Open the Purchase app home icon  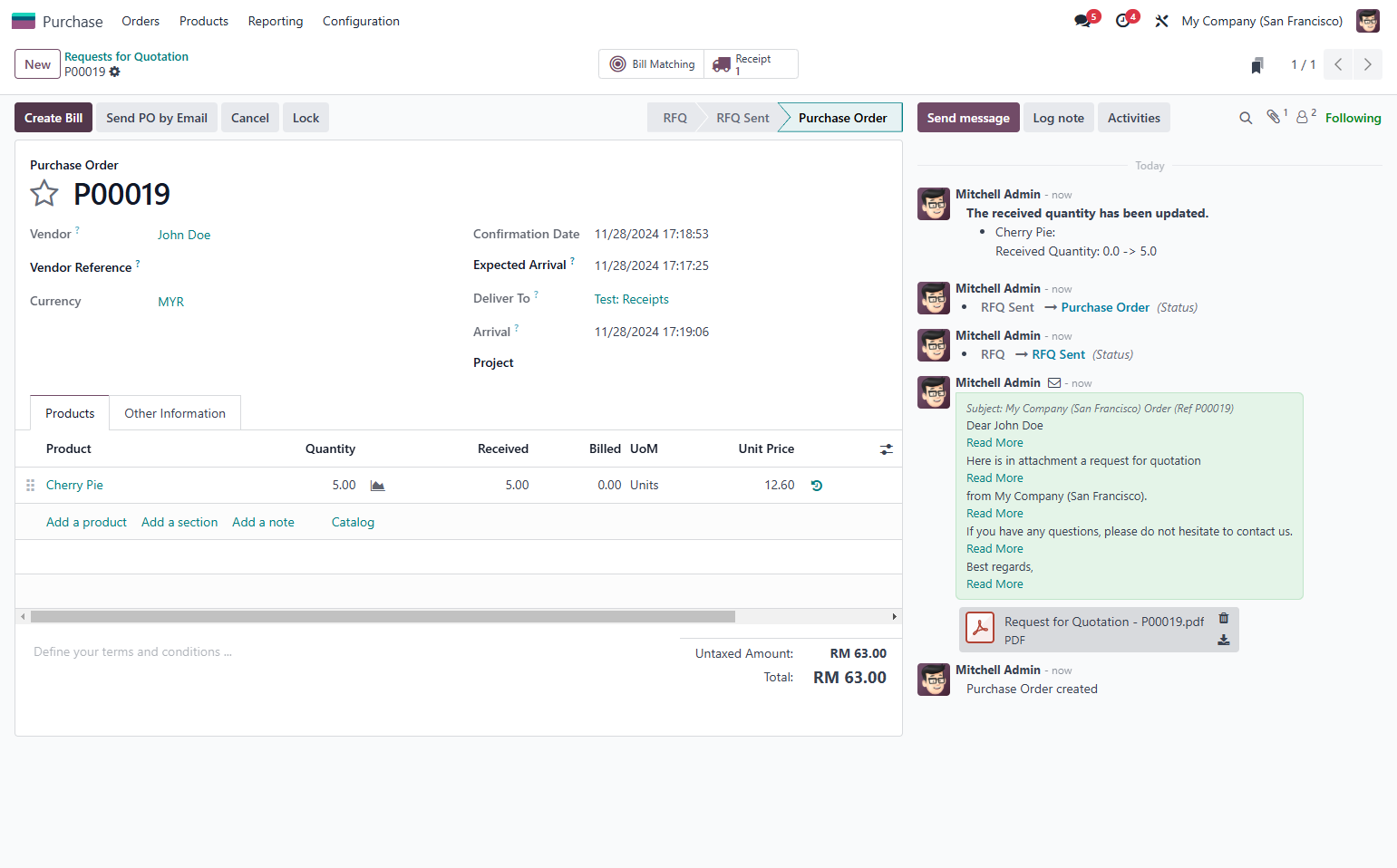pos(24,21)
